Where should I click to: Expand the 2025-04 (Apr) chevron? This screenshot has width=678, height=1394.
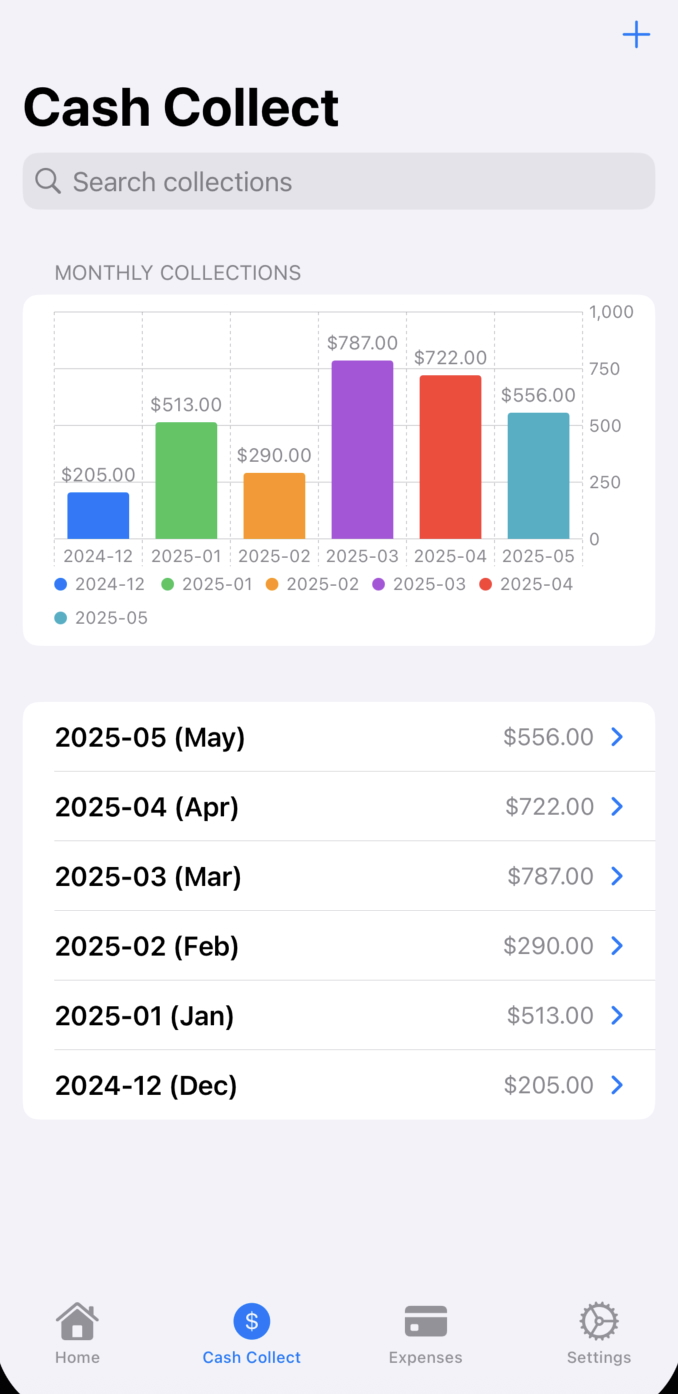pyautogui.click(x=617, y=807)
